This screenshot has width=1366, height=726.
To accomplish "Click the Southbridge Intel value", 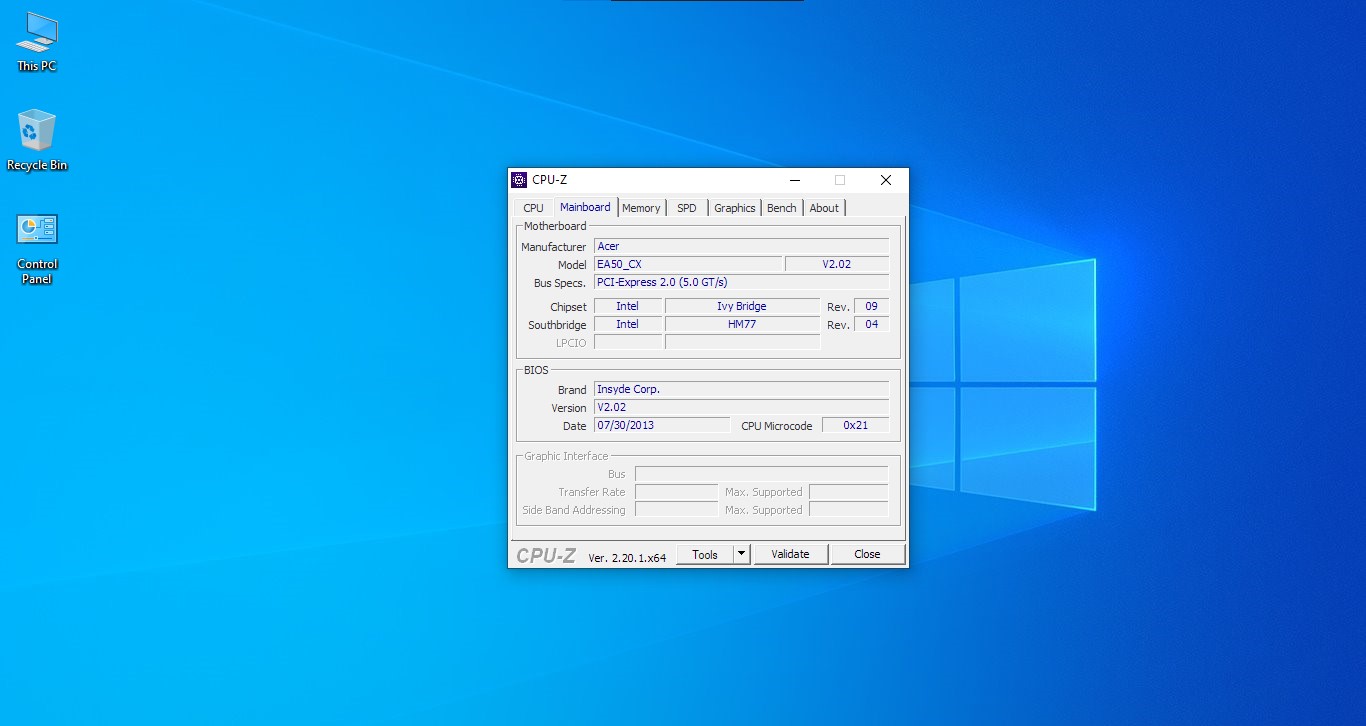I will click(628, 324).
